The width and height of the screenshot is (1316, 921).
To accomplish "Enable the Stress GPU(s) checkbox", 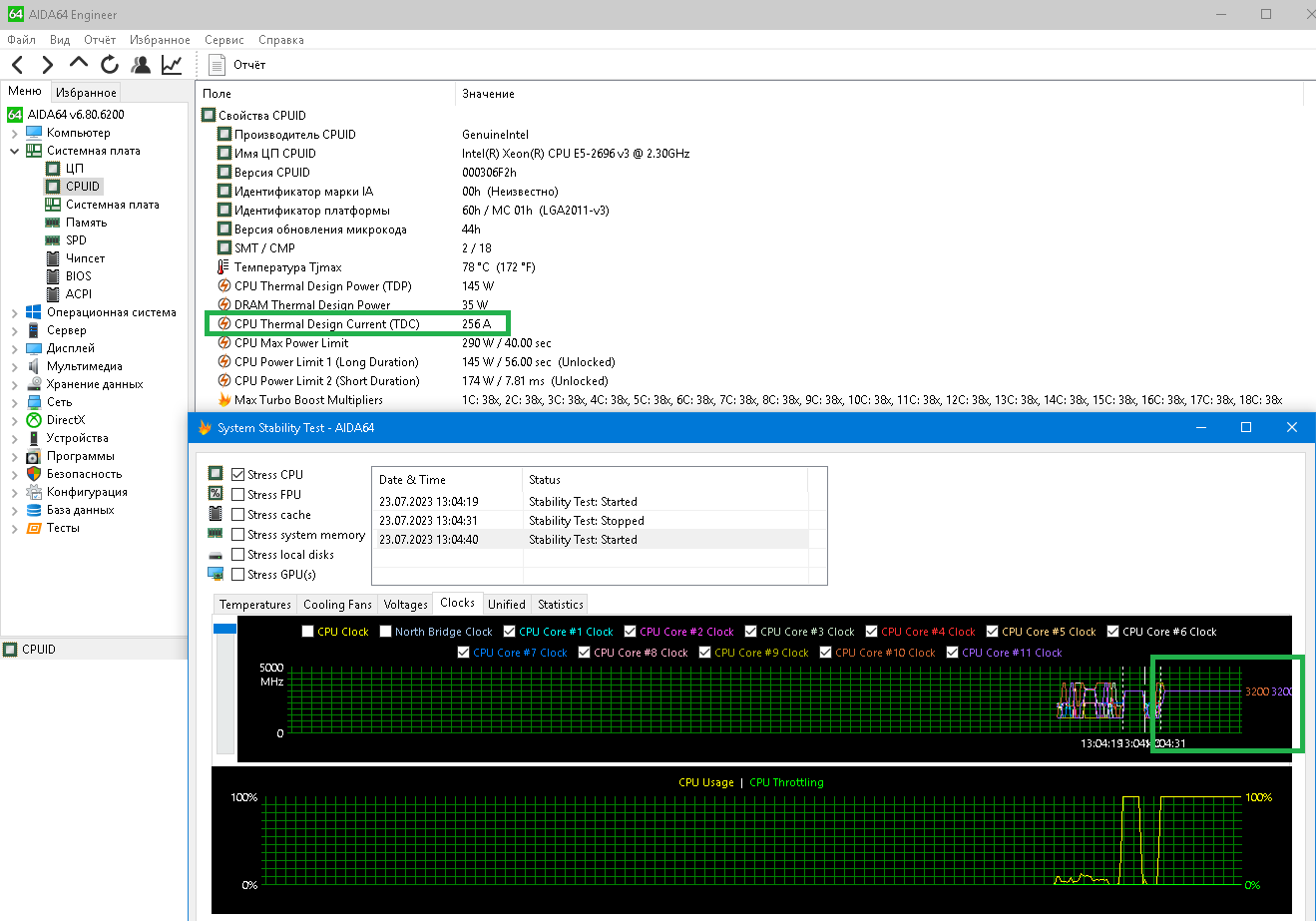I will pyautogui.click(x=237, y=575).
